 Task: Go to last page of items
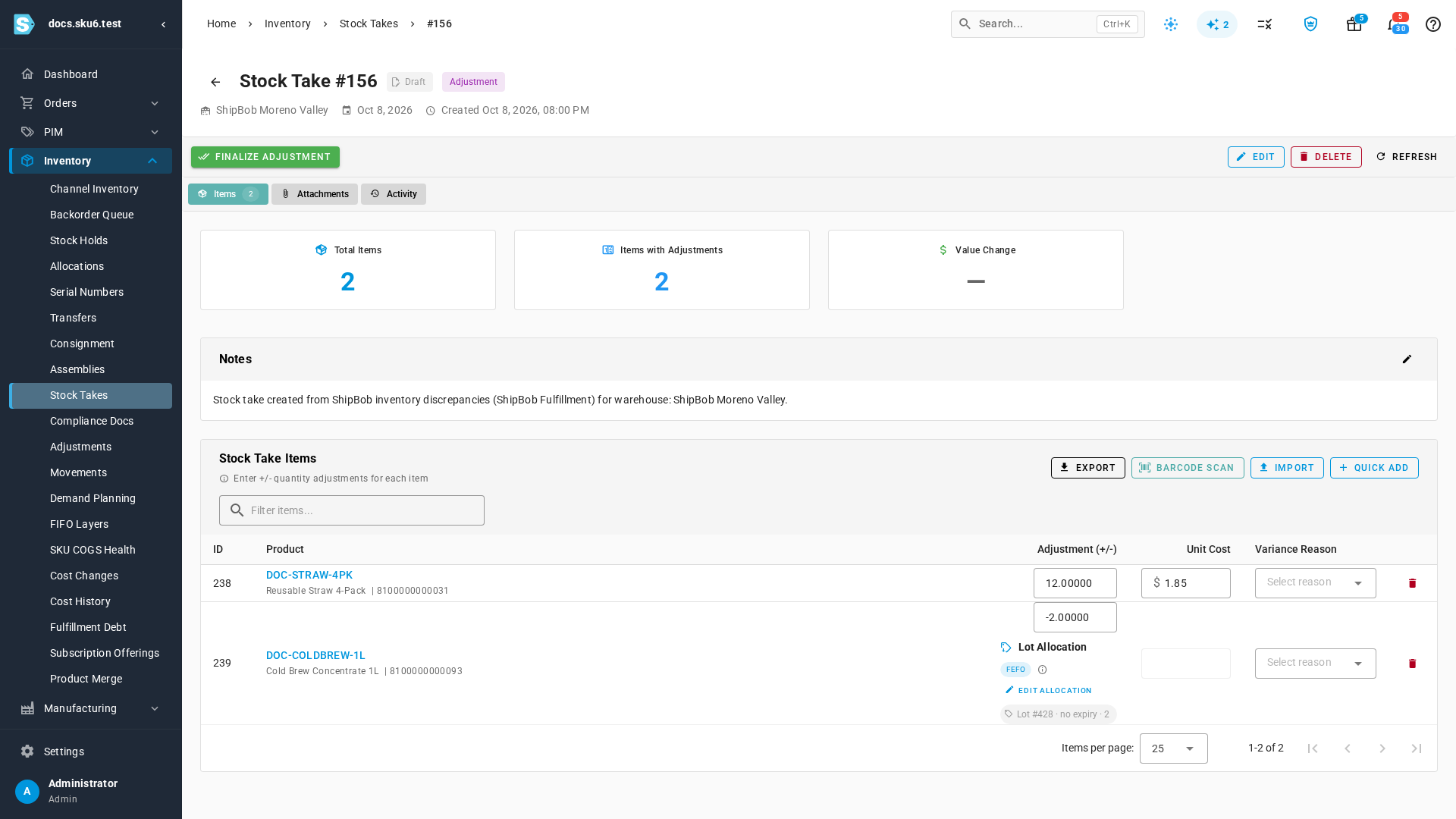(x=1417, y=748)
